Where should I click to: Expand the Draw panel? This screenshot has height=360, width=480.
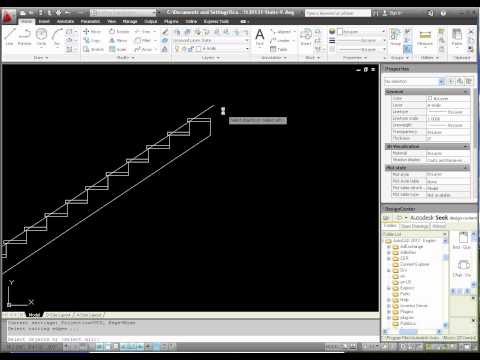point(41,58)
